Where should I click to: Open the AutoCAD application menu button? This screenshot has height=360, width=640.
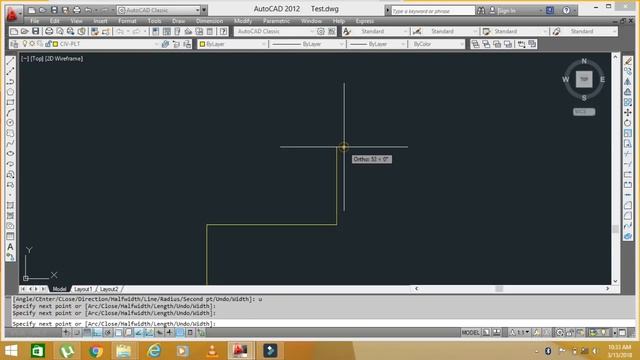(x=13, y=13)
